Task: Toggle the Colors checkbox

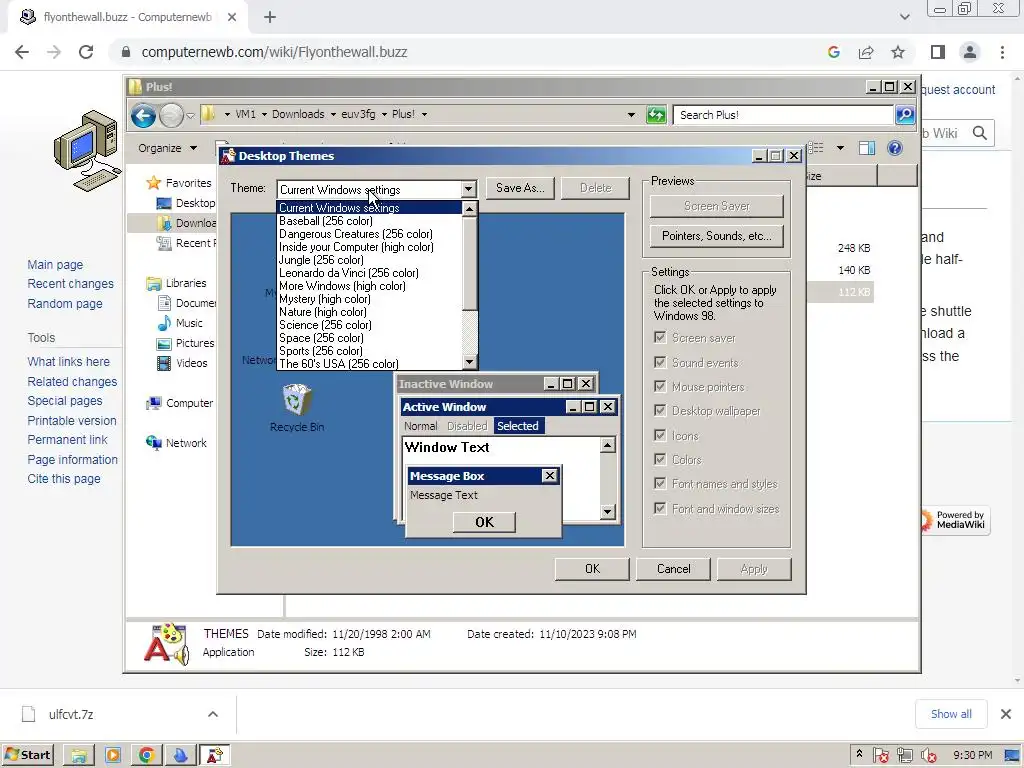Action: pos(660,460)
